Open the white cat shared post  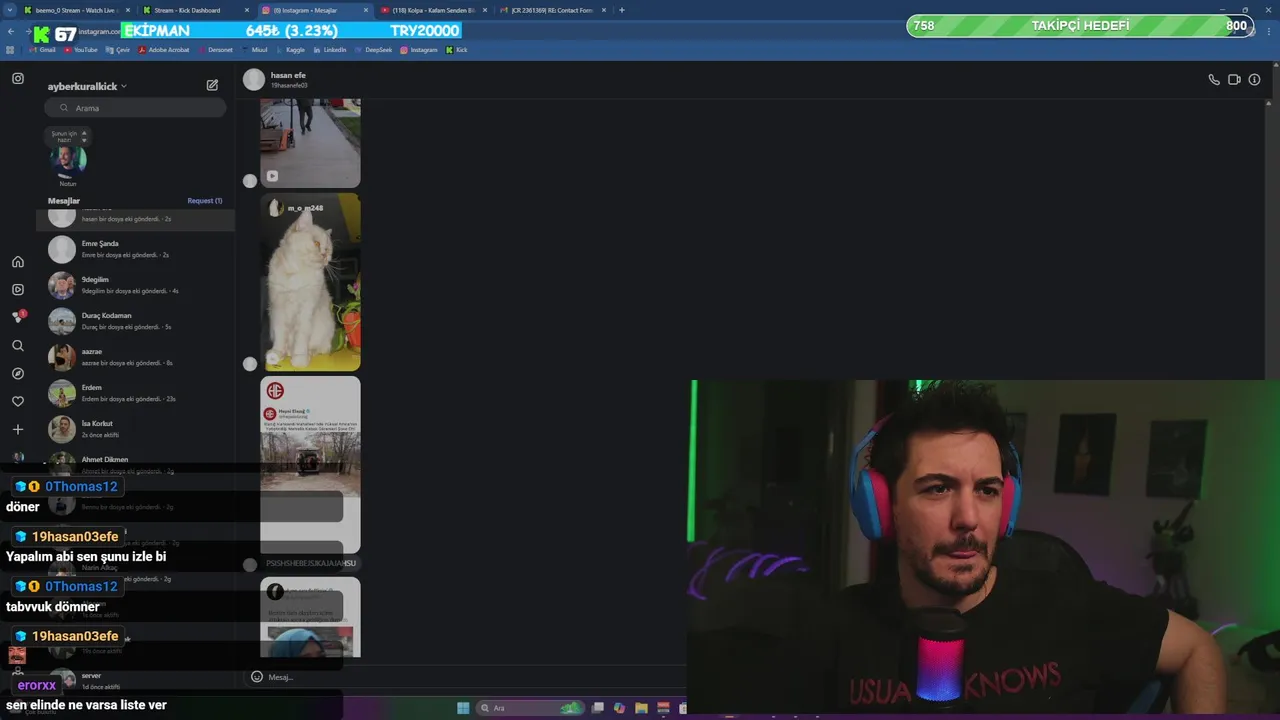pos(311,282)
